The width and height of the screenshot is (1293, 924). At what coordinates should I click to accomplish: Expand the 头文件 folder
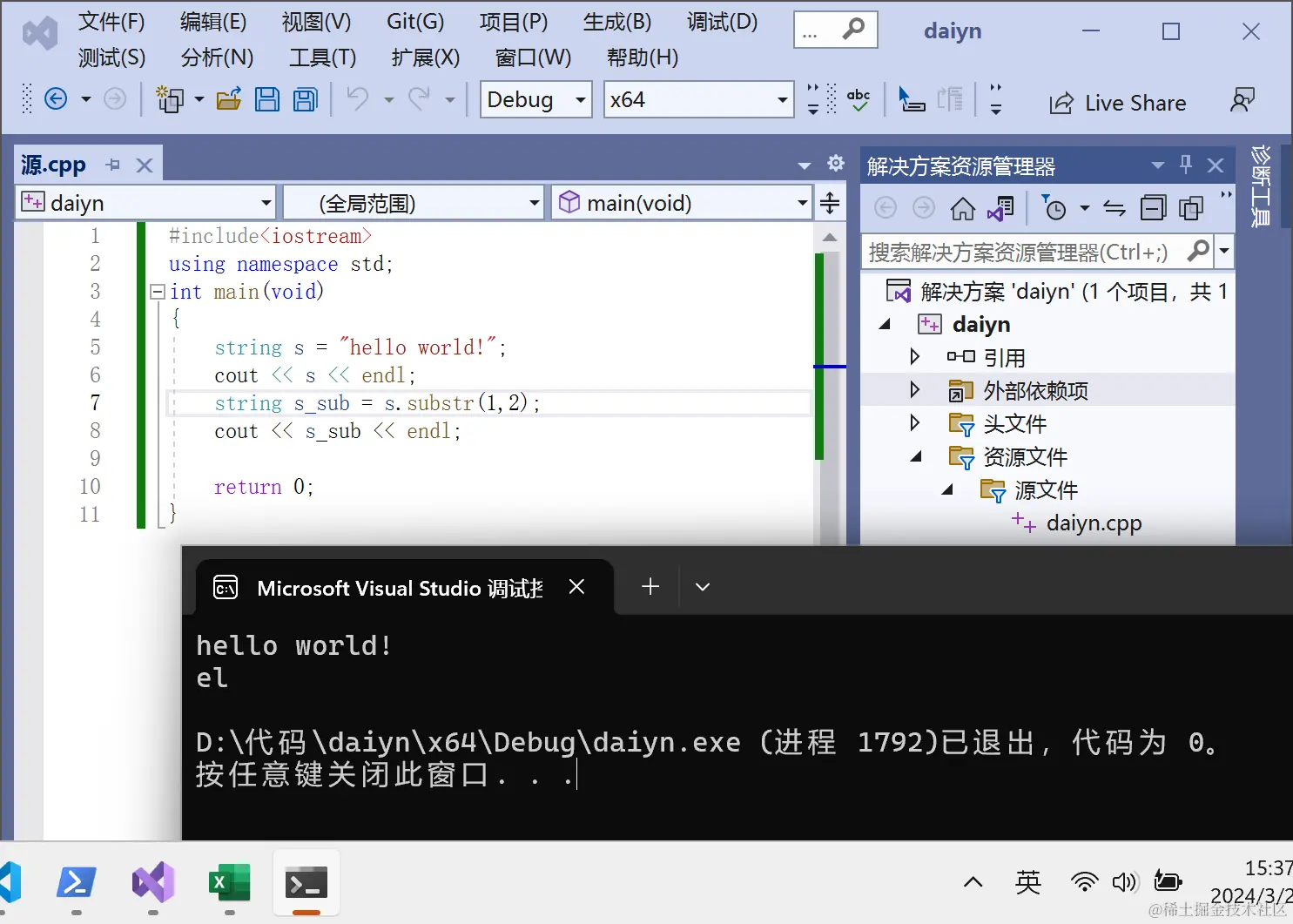tap(914, 422)
